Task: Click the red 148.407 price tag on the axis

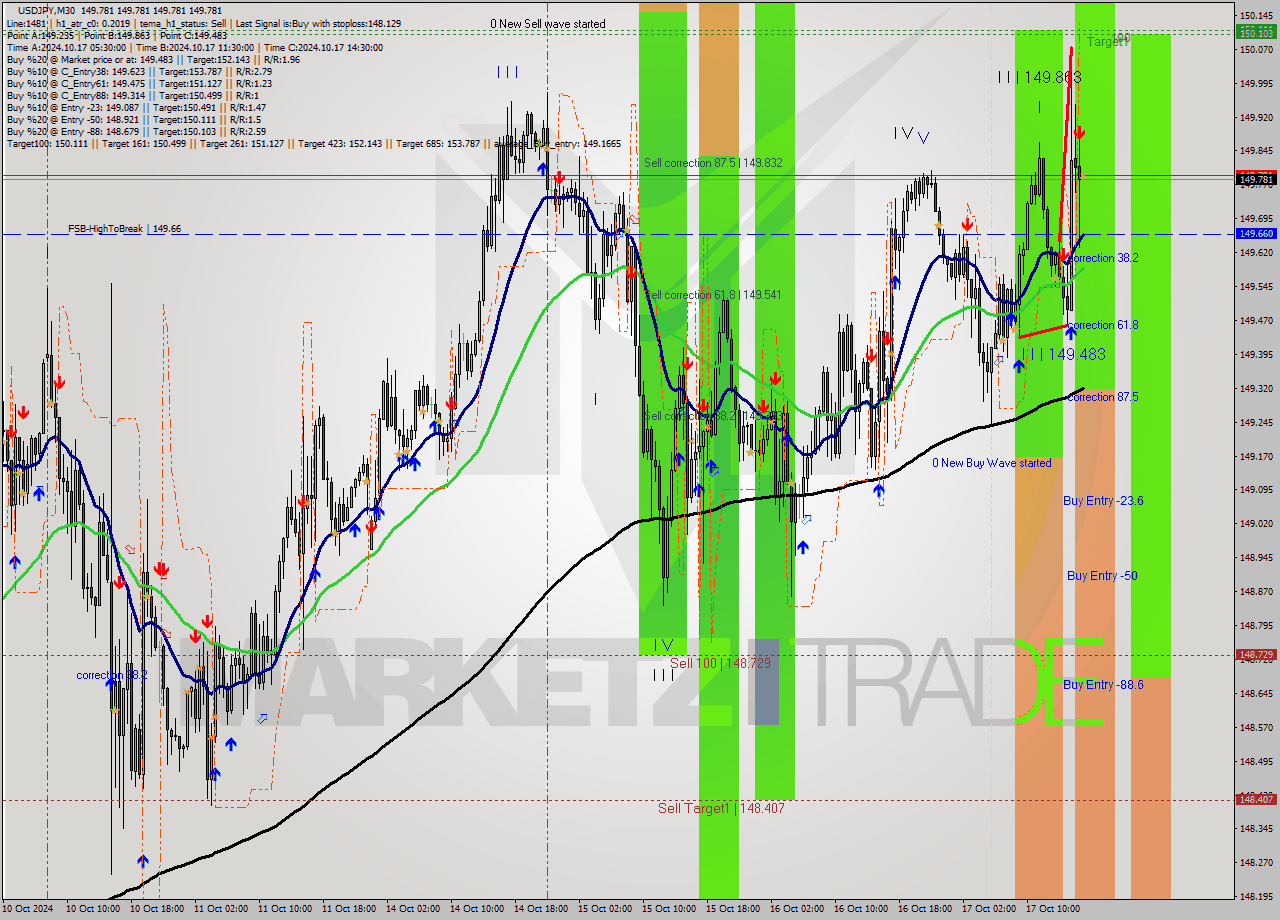Action: [1257, 799]
